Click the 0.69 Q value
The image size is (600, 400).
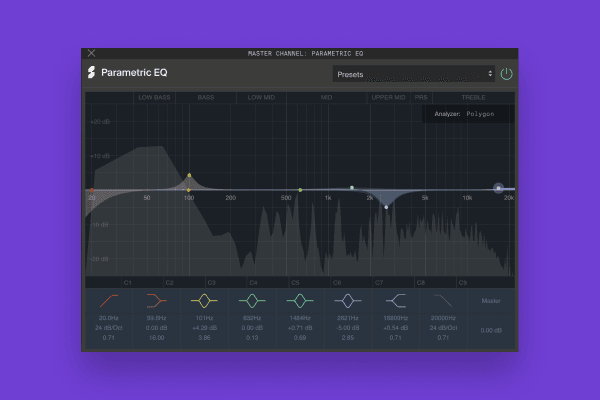click(300, 338)
